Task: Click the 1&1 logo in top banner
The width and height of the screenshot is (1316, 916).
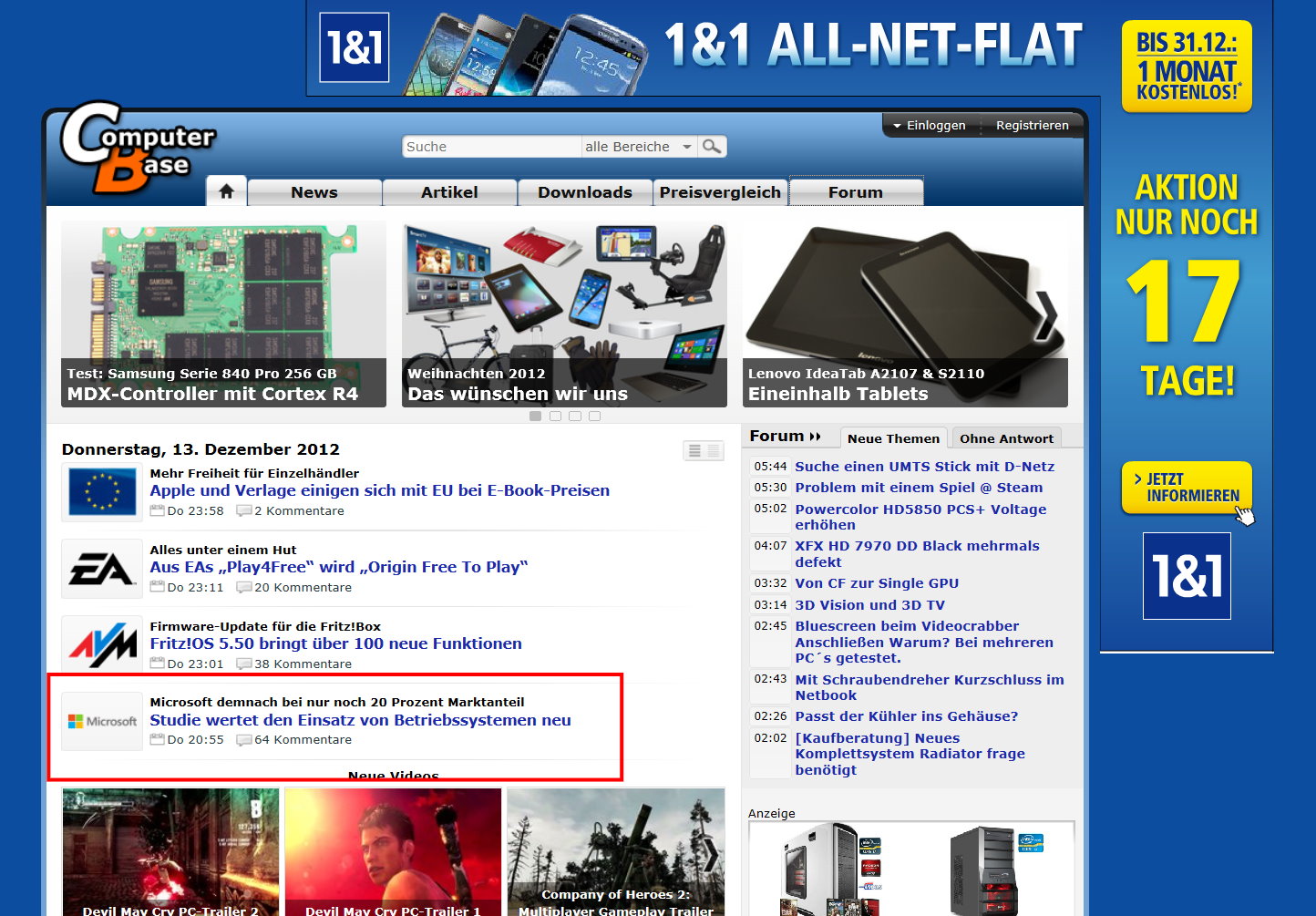Action: 355,47
